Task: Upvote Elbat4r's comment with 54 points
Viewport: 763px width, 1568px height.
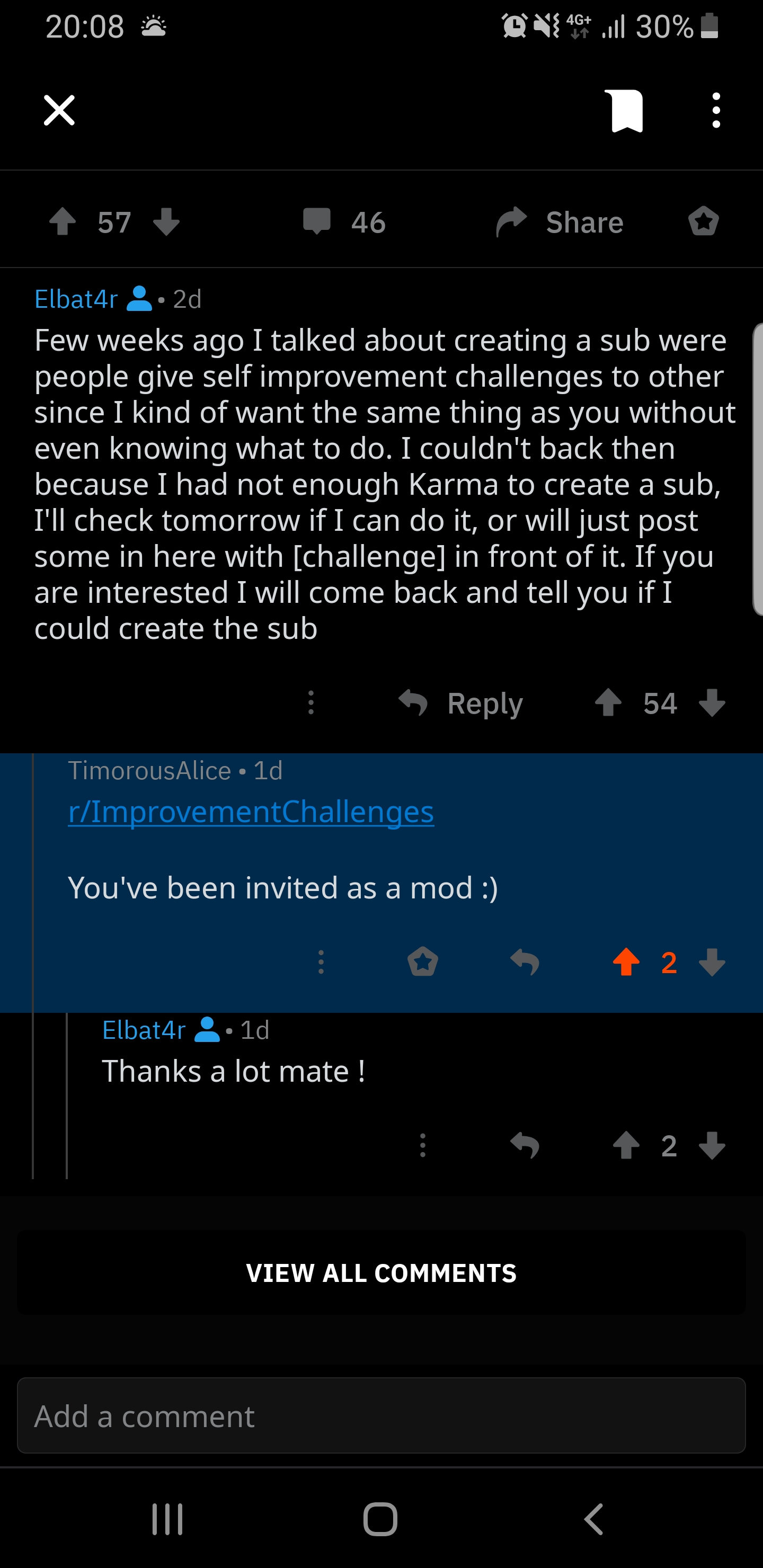Action: coord(608,703)
